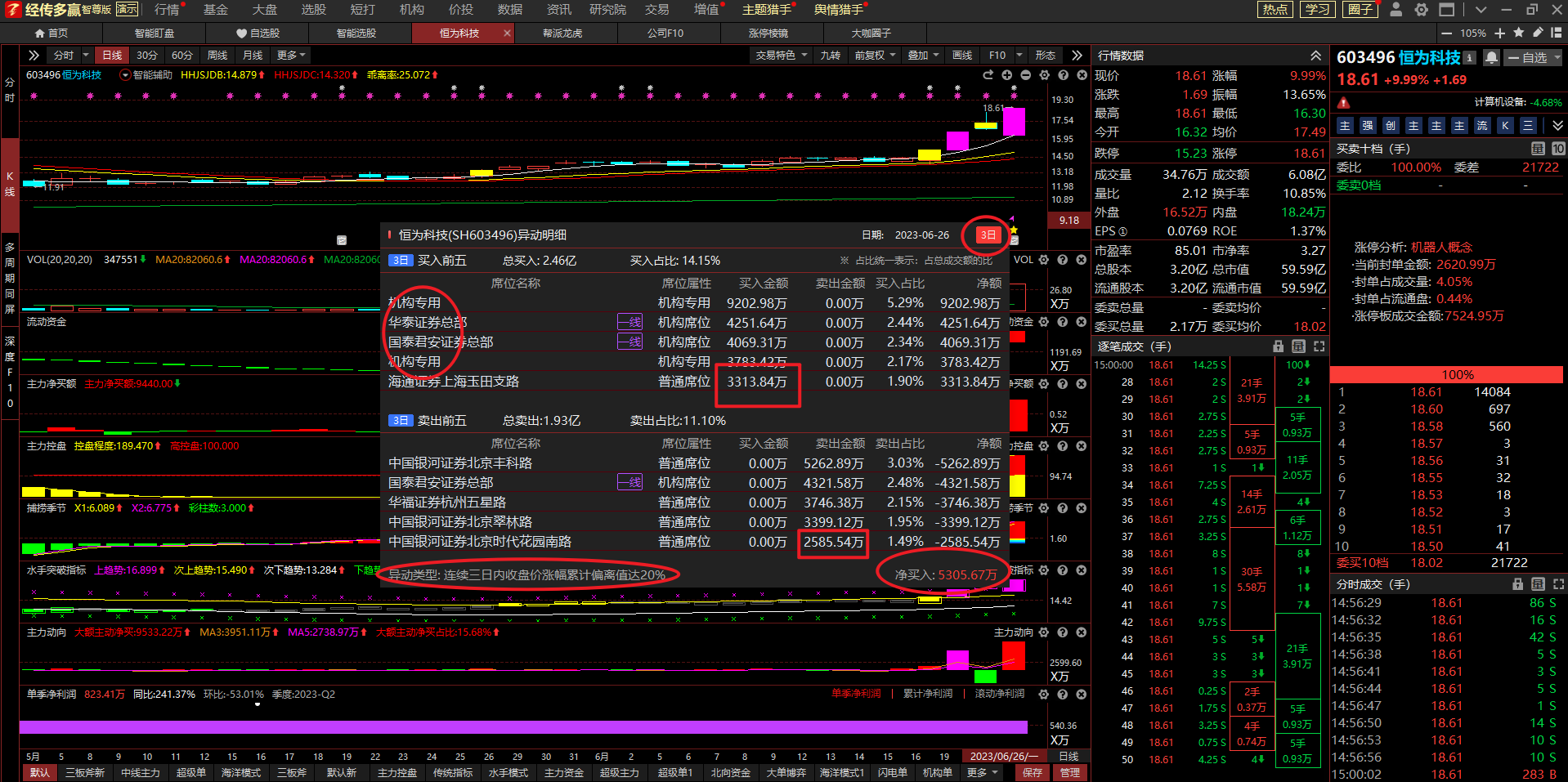This screenshot has width=1568, height=782.
Task: Open the 选股 menu
Action: coord(314,10)
